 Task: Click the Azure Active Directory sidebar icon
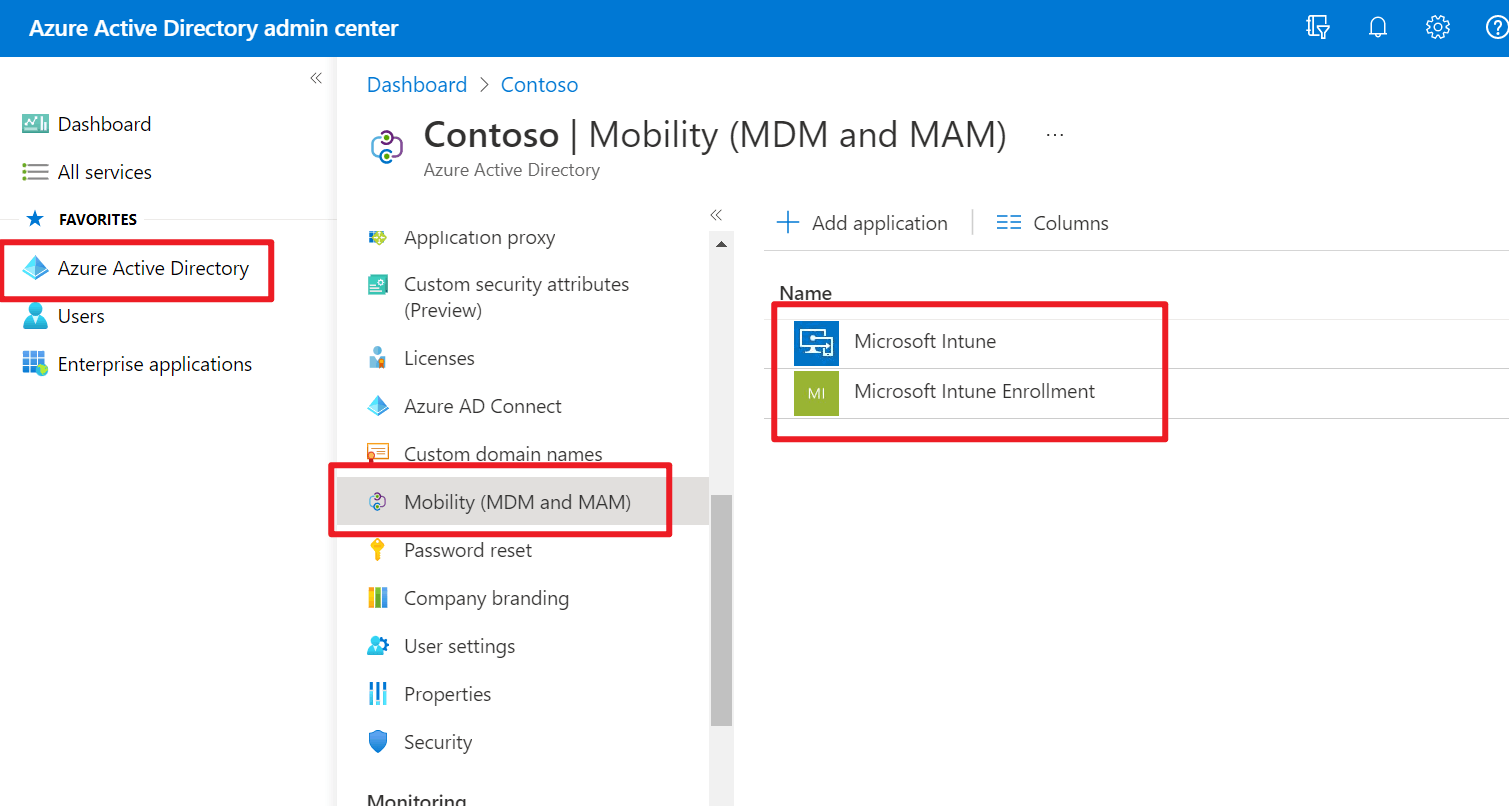[x=35, y=268]
